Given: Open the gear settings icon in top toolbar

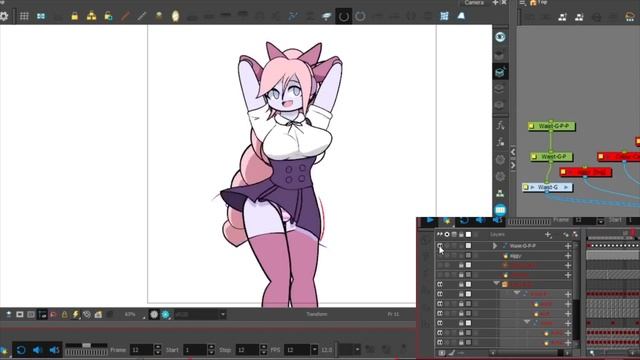Looking at the screenshot, I should [4, 16].
